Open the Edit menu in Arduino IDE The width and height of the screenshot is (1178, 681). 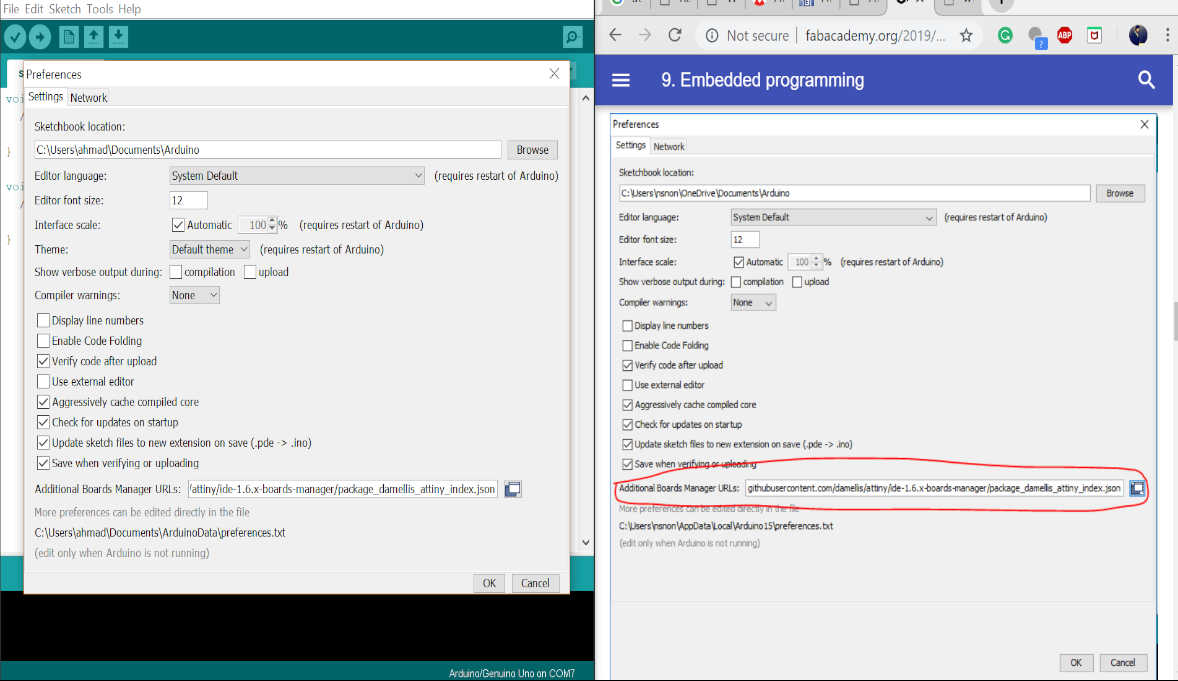34,9
